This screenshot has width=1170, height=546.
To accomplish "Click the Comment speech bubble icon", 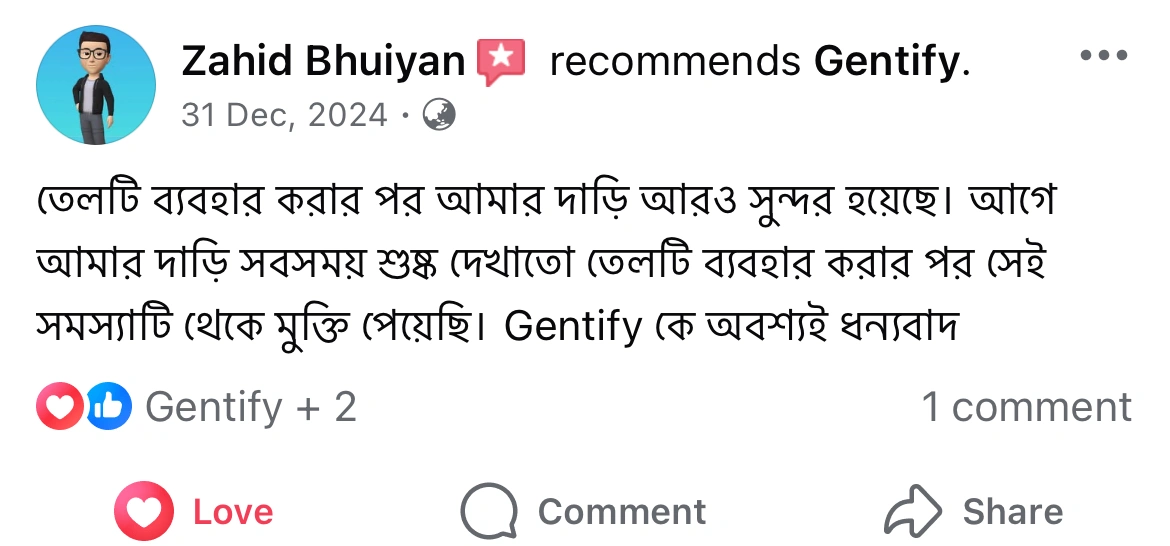I will [x=489, y=512].
